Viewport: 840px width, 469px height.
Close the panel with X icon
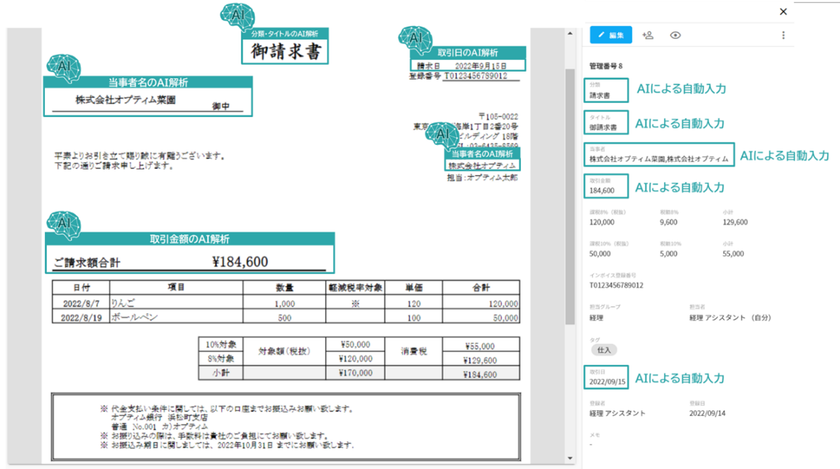(783, 11)
